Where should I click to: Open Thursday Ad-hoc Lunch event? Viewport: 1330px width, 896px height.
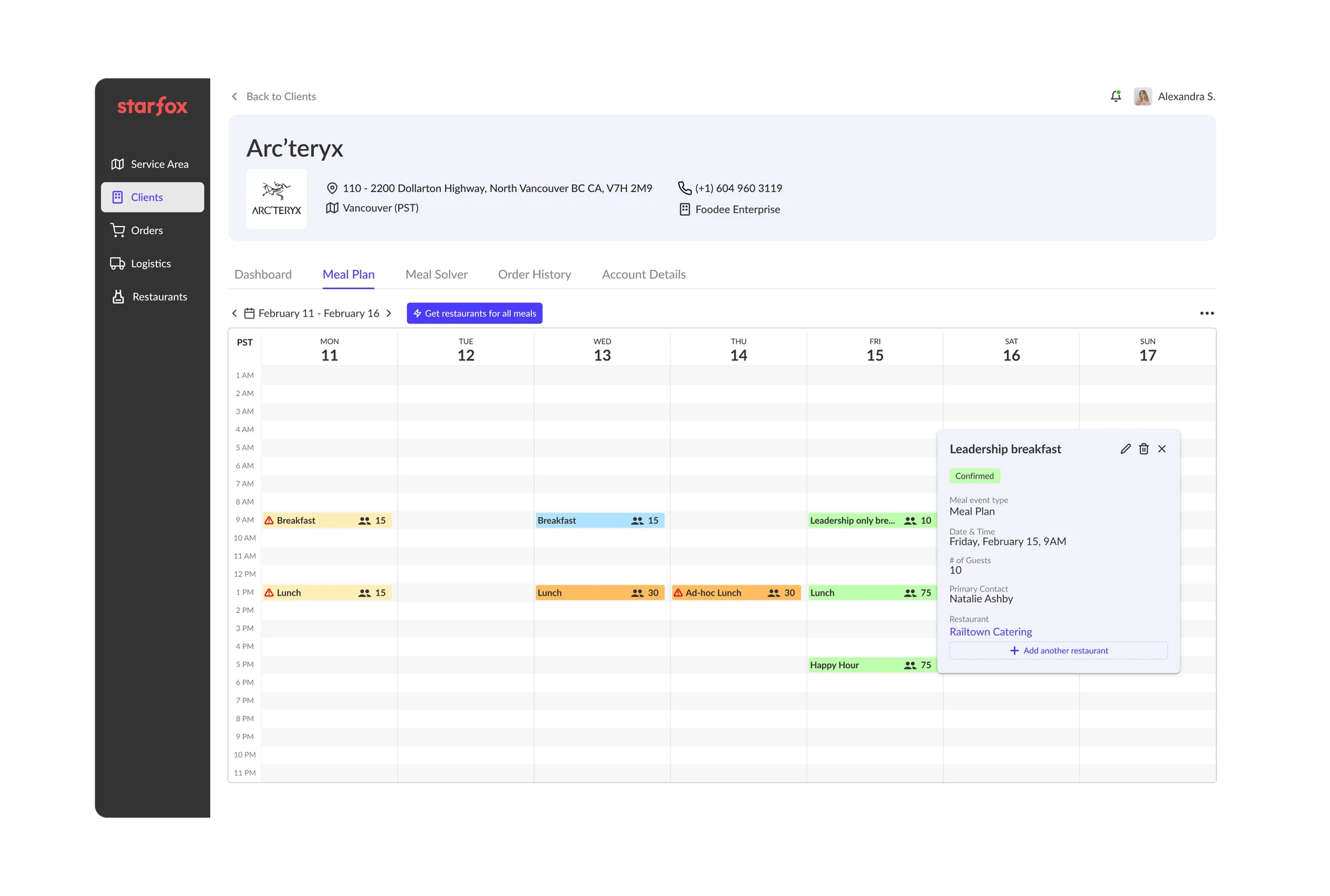tap(736, 593)
